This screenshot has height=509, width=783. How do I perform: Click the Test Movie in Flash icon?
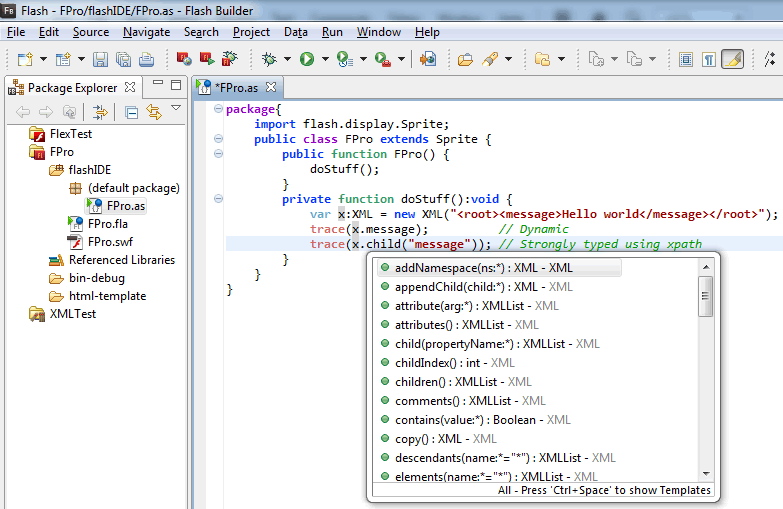tap(184, 59)
